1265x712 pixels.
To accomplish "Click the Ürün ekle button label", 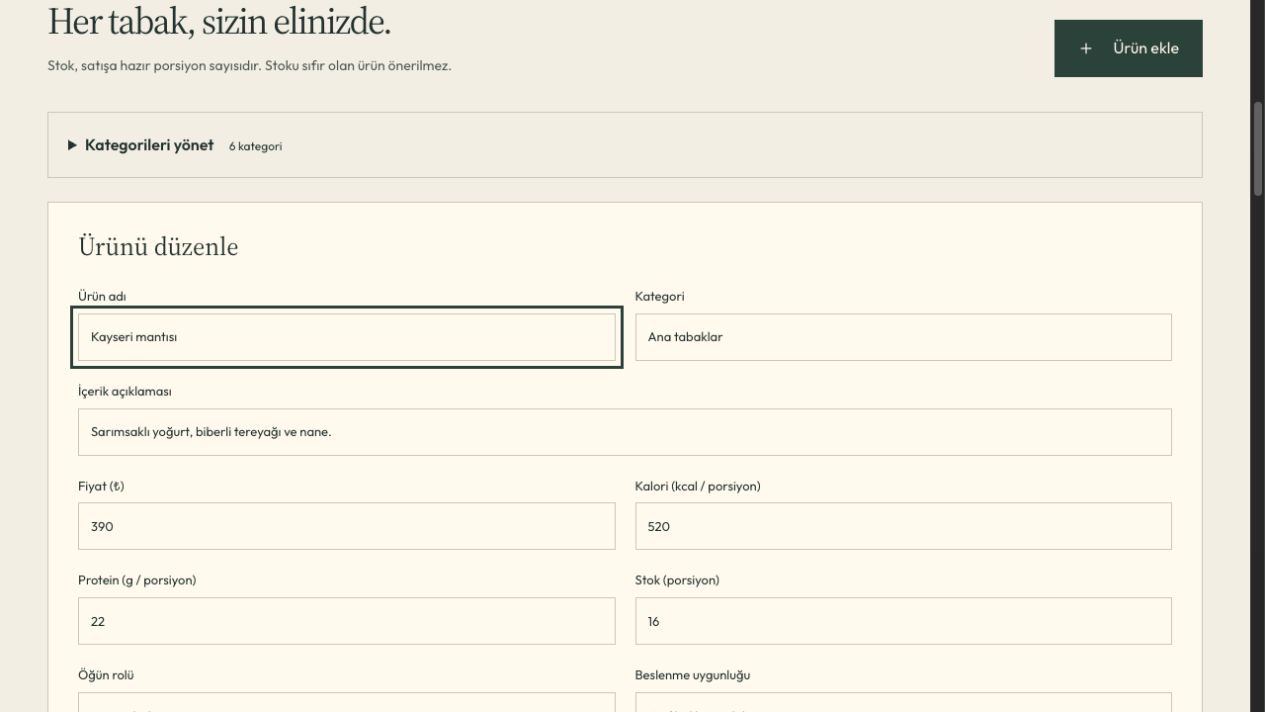I will click(x=1146, y=48).
